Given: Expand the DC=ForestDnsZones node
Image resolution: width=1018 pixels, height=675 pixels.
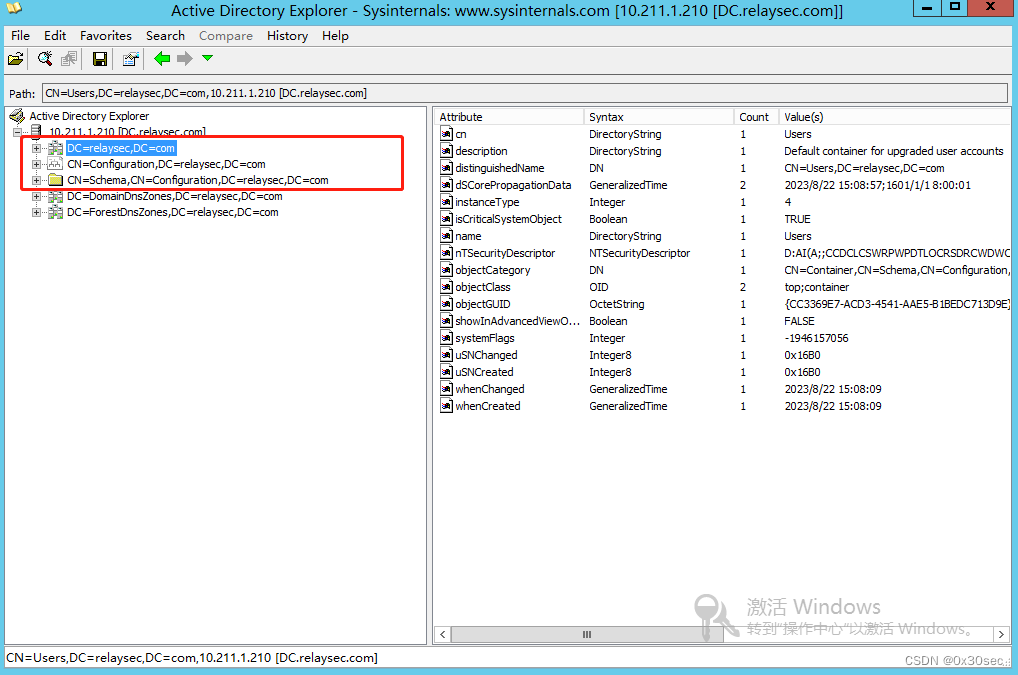Looking at the screenshot, I should point(36,212).
